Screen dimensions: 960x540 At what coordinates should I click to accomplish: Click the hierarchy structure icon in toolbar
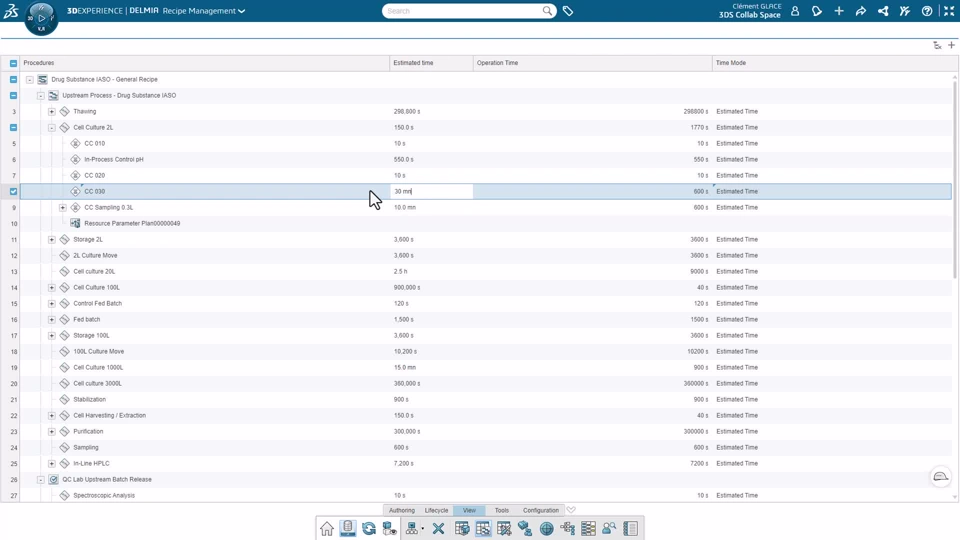[x=412, y=528]
